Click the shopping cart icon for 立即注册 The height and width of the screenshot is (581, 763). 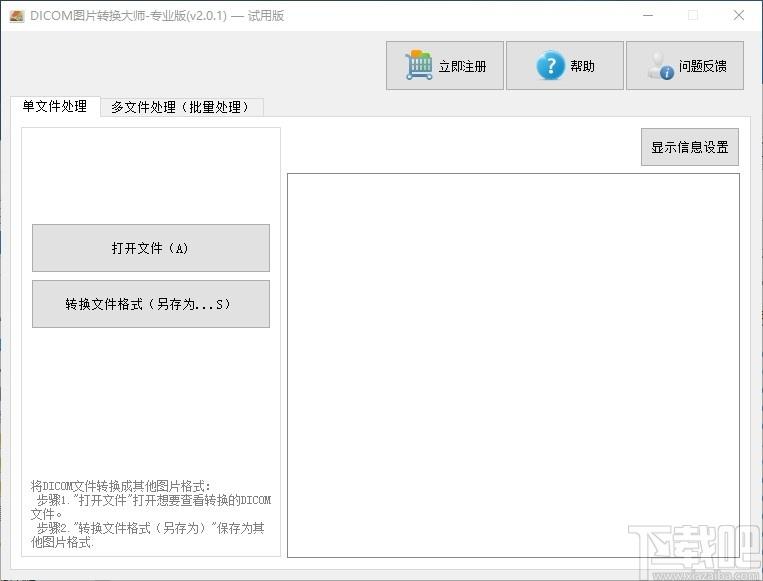(x=418, y=65)
